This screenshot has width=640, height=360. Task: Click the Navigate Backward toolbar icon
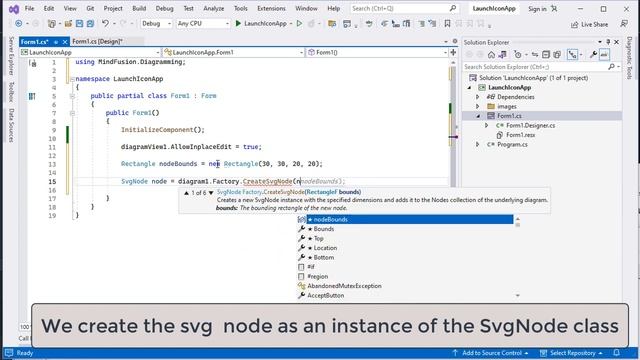[x=18, y=24]
